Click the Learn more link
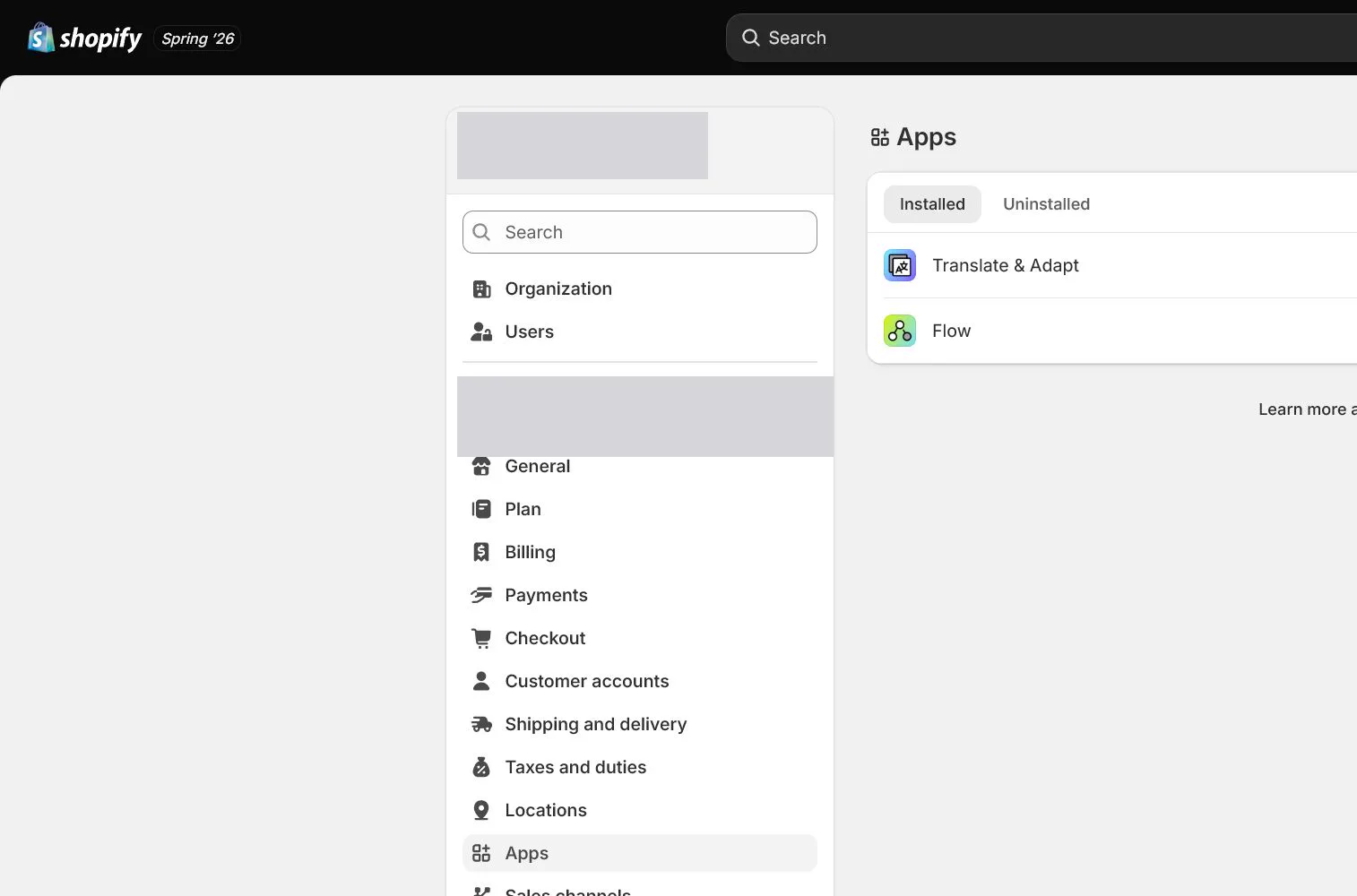 point(1307,409)
